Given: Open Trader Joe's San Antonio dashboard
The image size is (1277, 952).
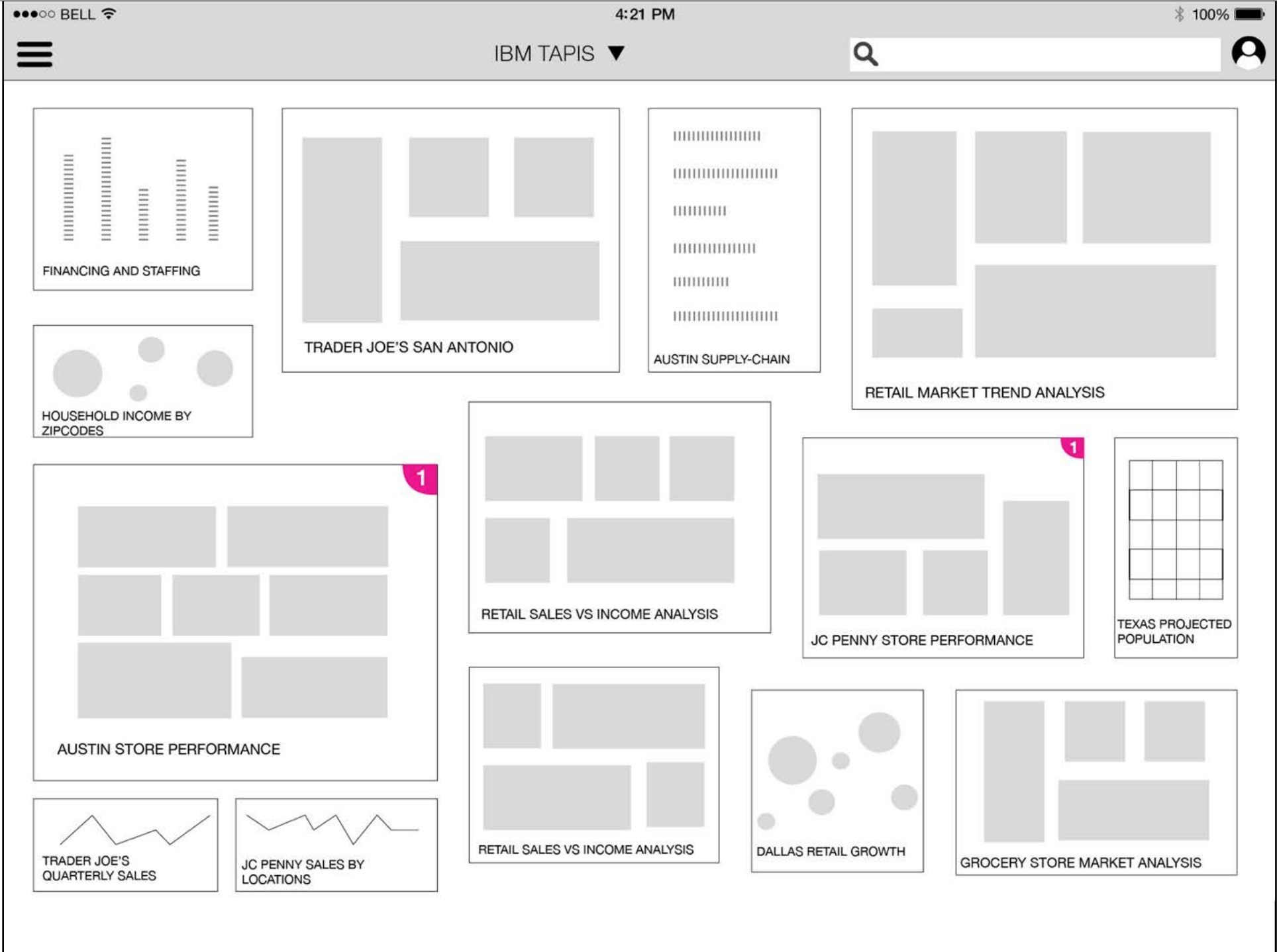Looking at the screenshot, I should click(450, 240).
